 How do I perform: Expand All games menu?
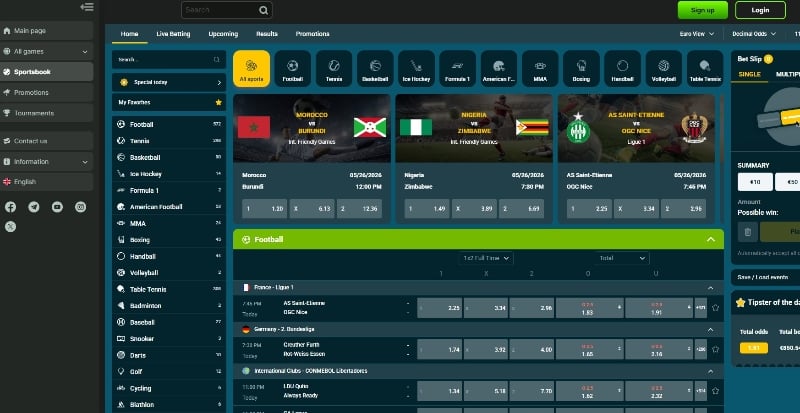pos(46,52)
